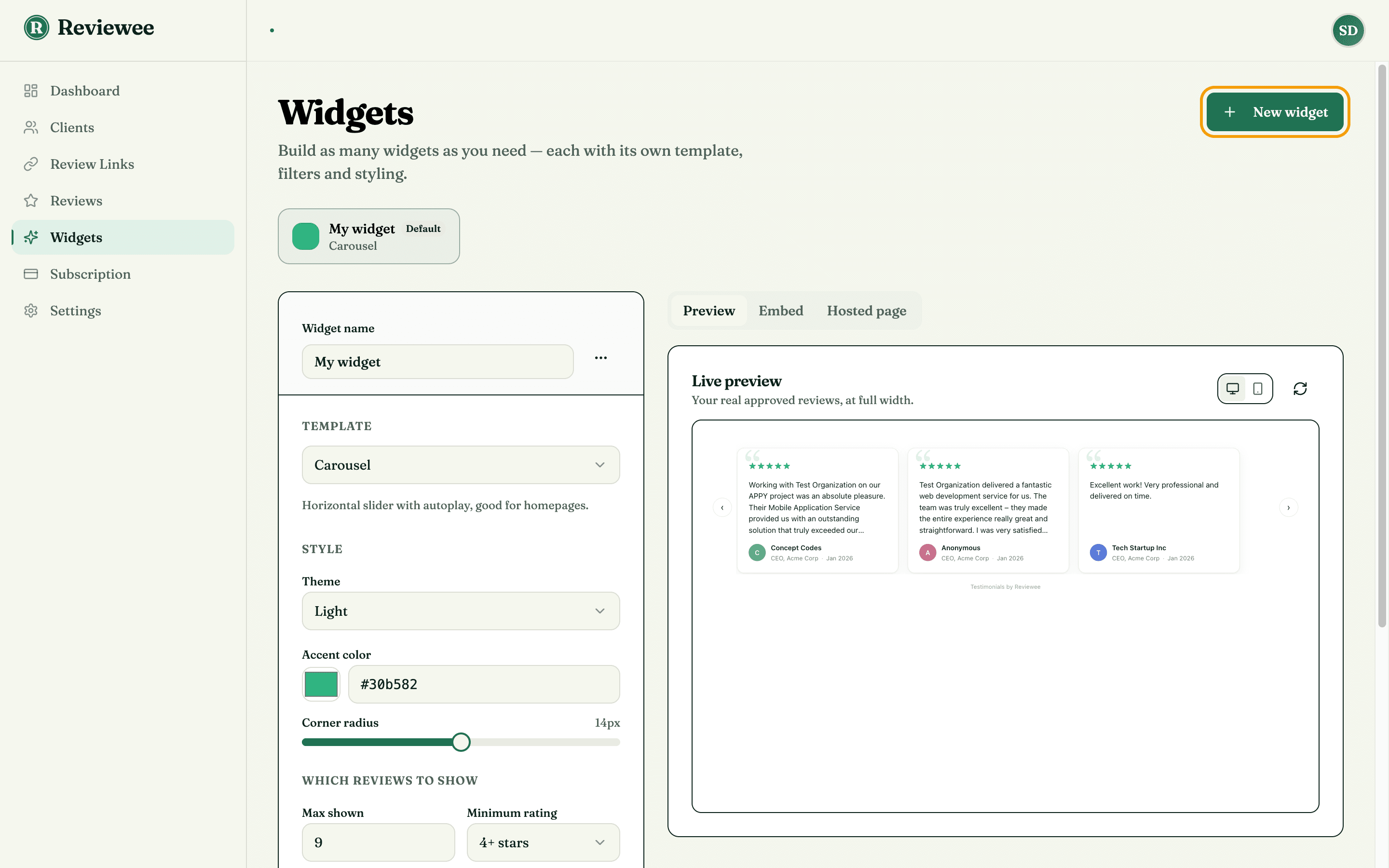The width and height of the screenshot is (1389, 868).
Task: Open Reviews from the sidebar
Action: [123, 201]
